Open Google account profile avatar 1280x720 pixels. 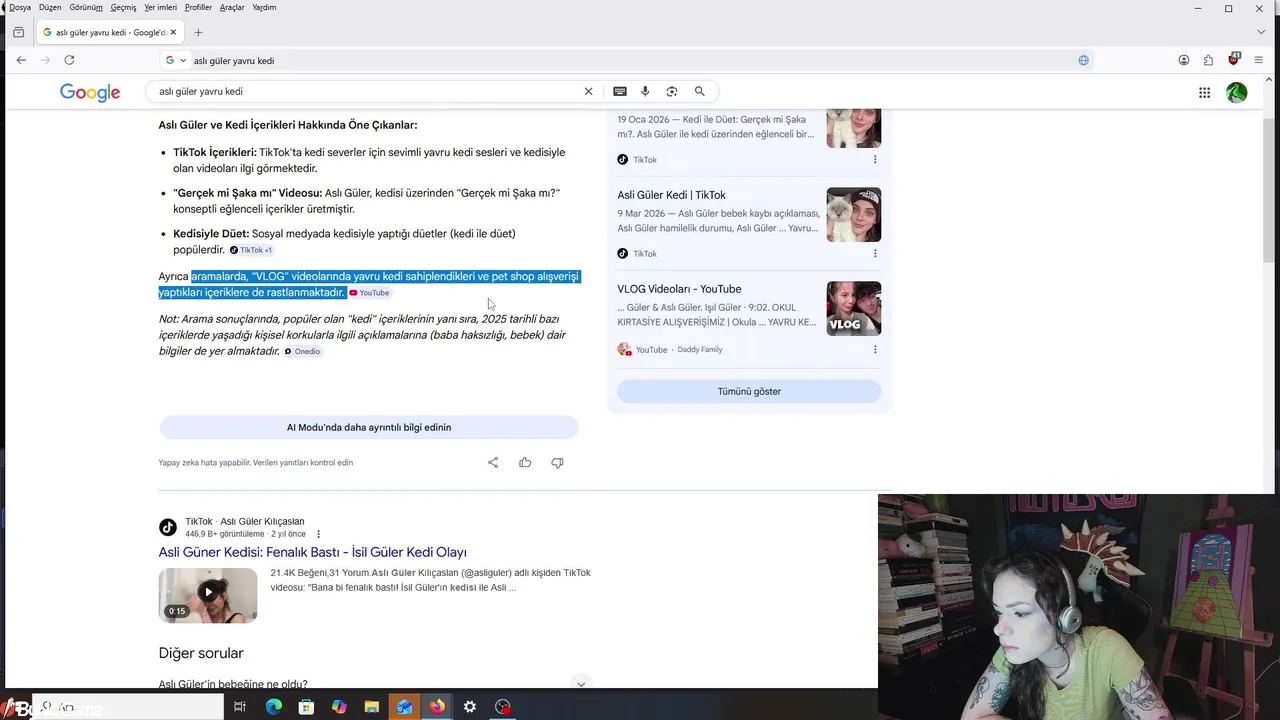(x=1237, y=93)
